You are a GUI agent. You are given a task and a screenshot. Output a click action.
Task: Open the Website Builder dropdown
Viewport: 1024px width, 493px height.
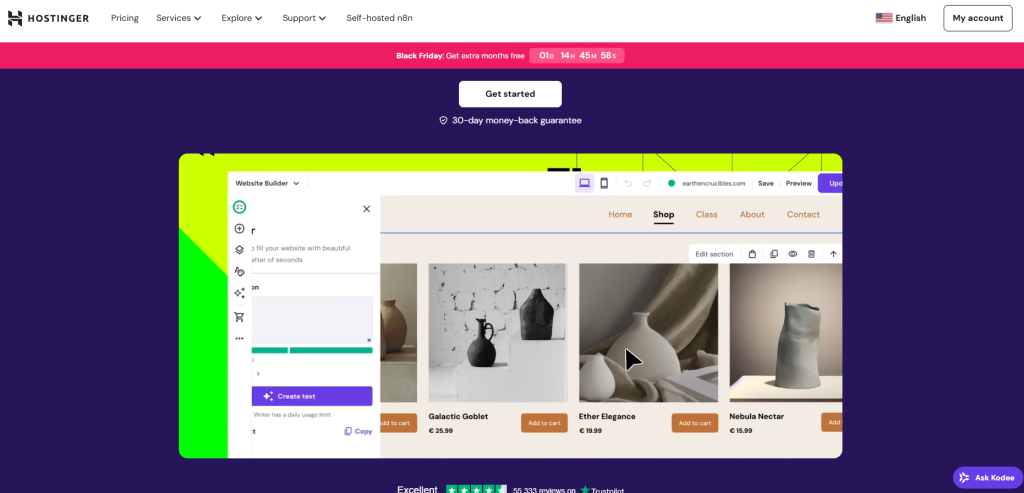267,183
